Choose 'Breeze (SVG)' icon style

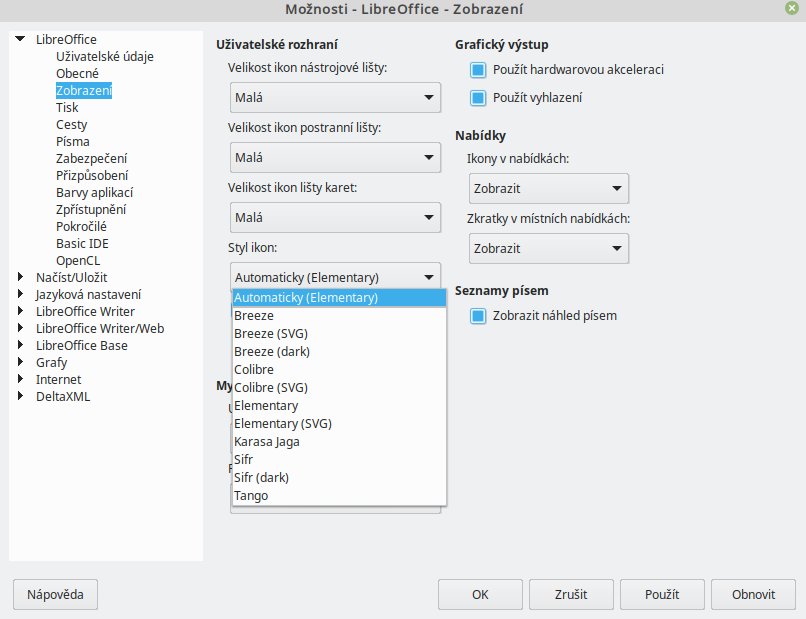339,334
